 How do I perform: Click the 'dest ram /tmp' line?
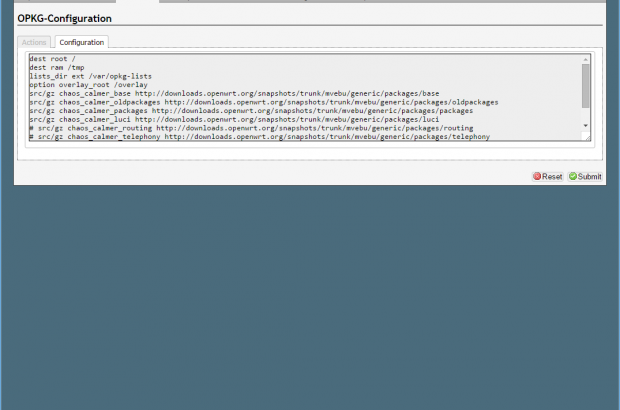(x=57, y=68)
